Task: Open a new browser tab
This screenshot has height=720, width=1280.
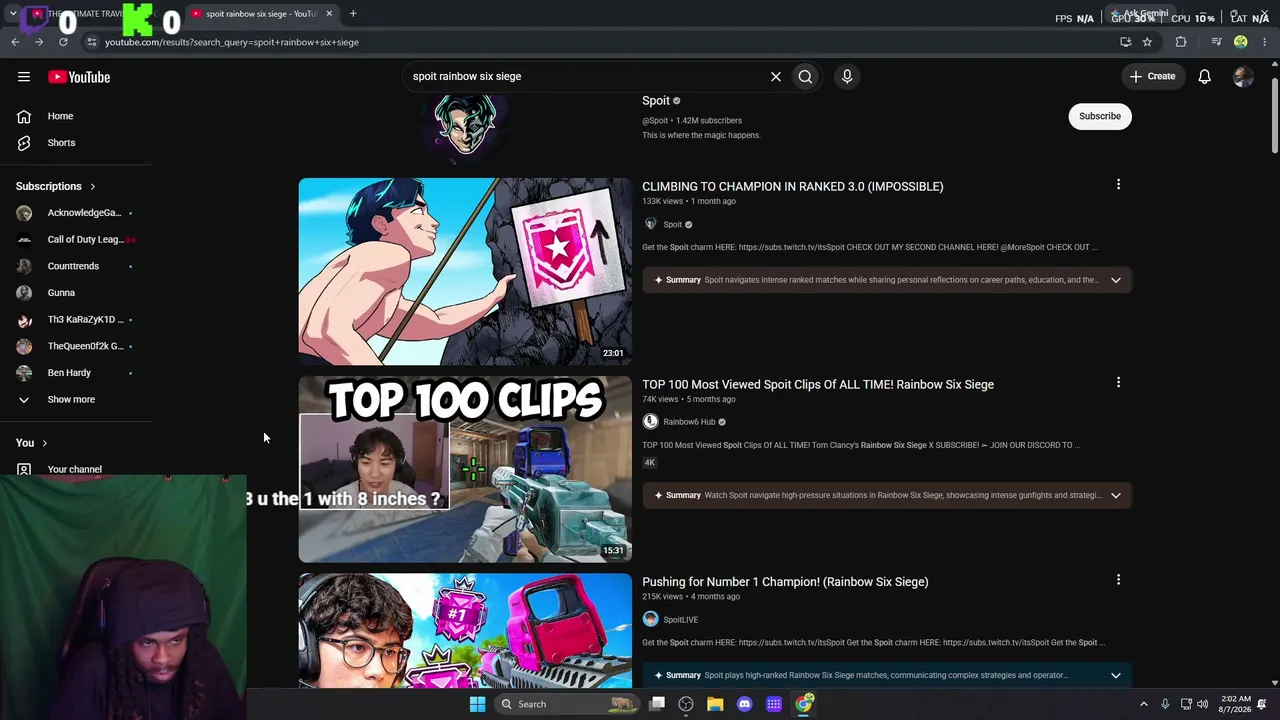Action: (x=353, y=14)
